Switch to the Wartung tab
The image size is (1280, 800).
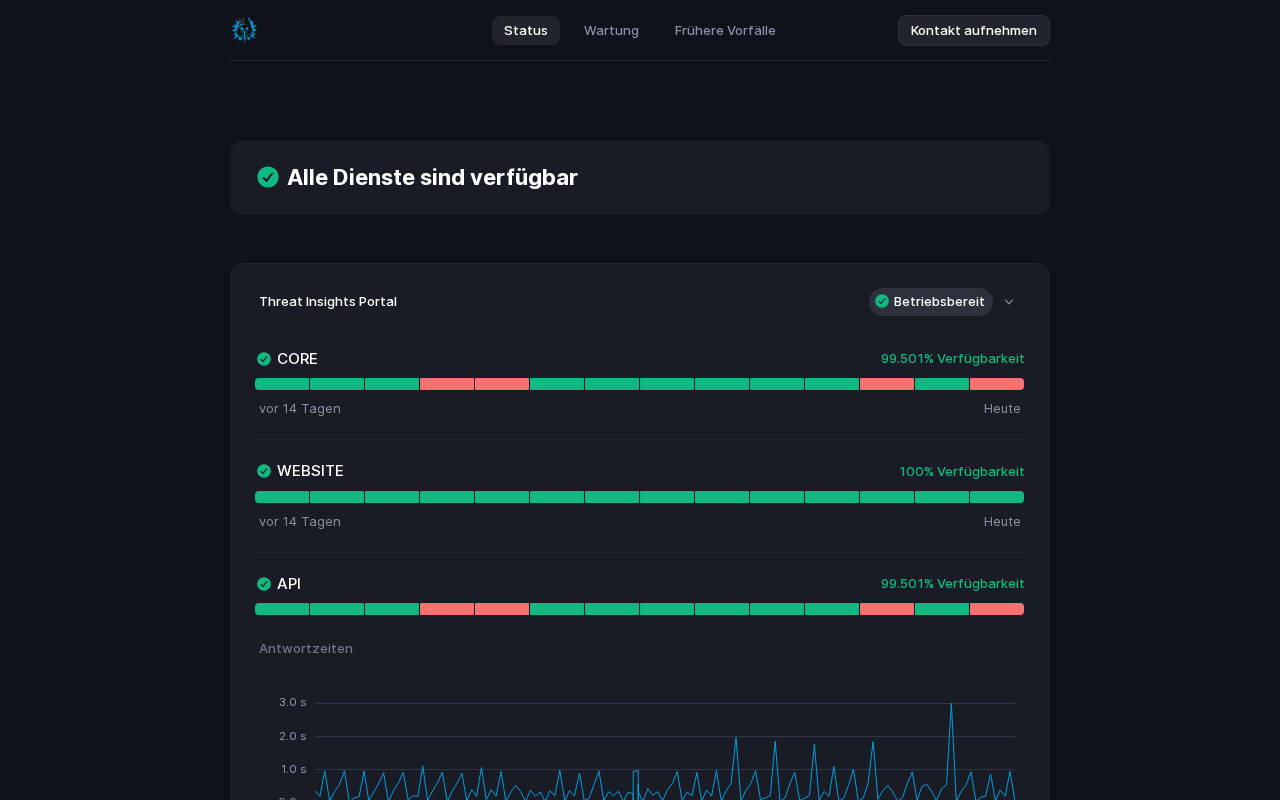[x=611, y=30]
